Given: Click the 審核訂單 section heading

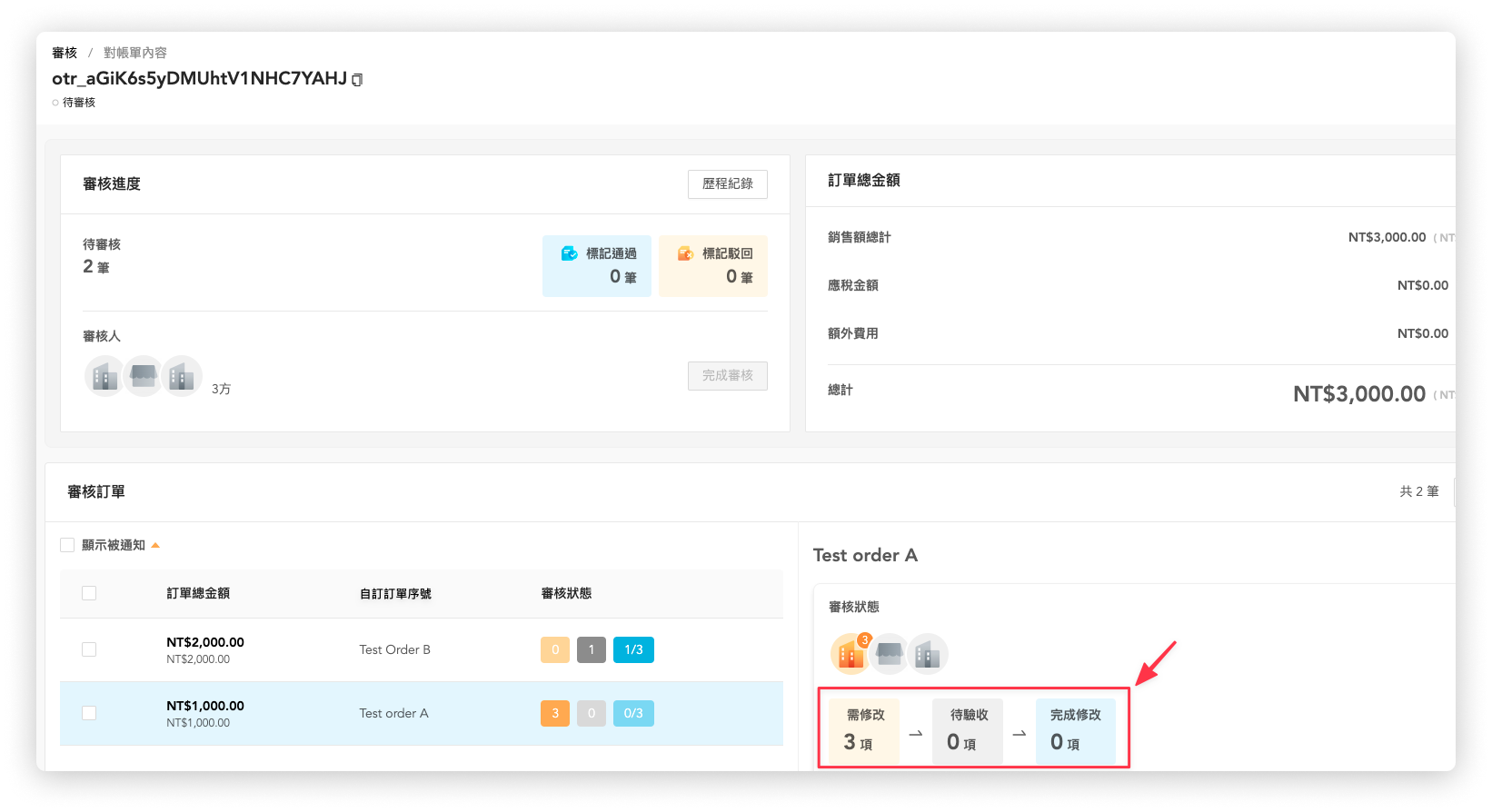Looking at the screenshot, I should (x=96, y=491).
